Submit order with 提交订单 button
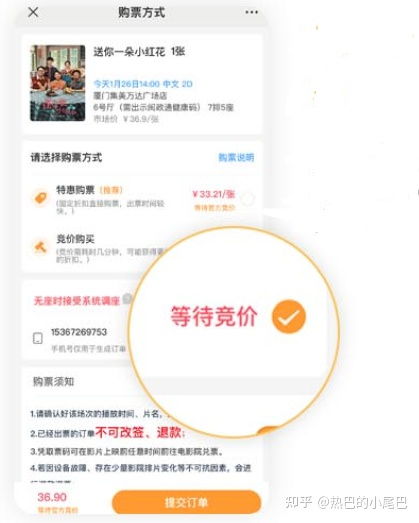419x523 pixels. coord(186,502)
